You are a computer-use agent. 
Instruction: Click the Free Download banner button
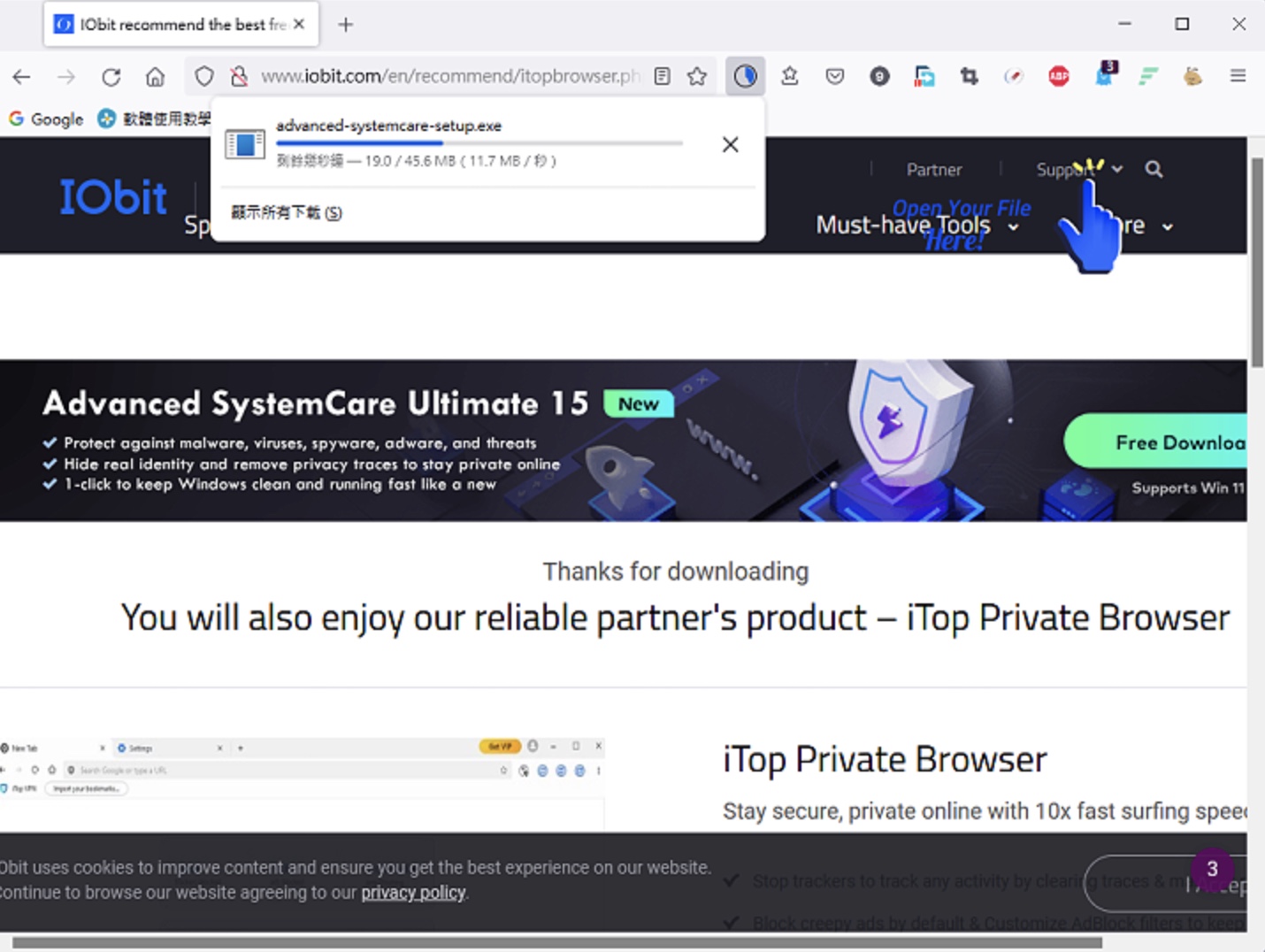pyautogui.click(x=1155, y=441)
